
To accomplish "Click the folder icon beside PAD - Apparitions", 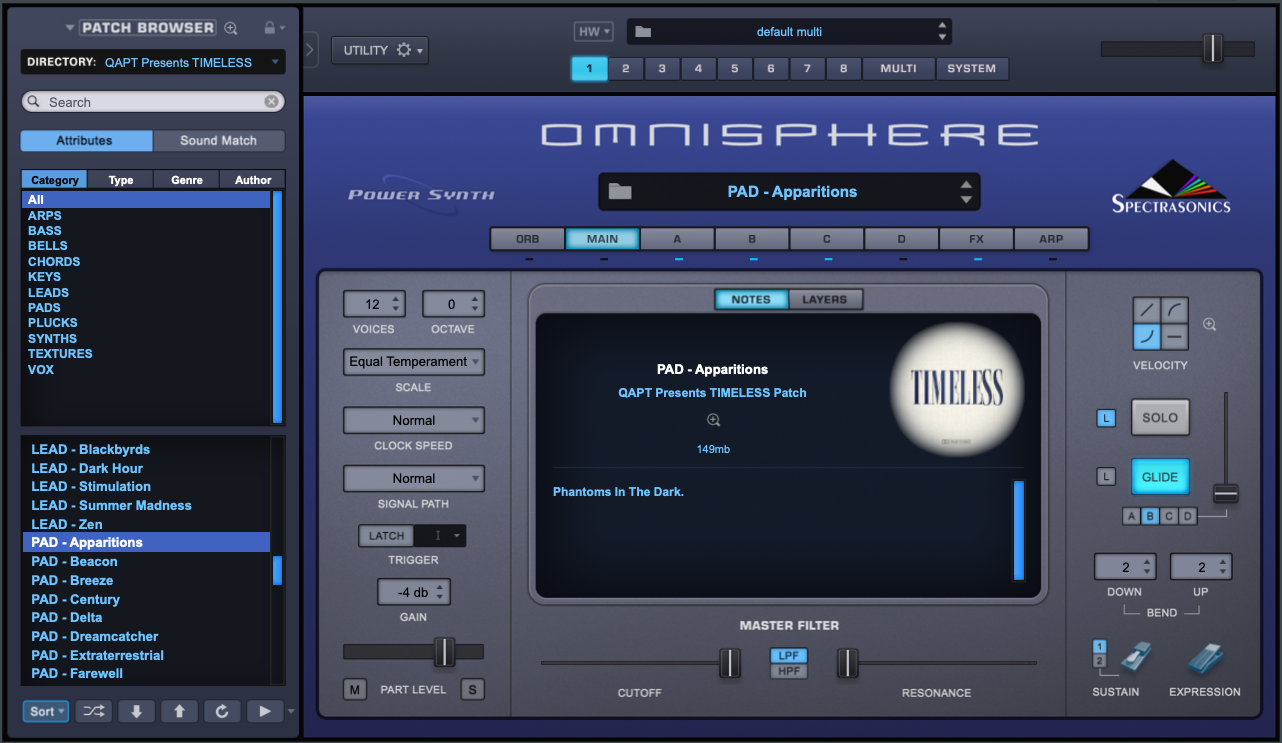I will pyautogui.click(x=620, y=191).
